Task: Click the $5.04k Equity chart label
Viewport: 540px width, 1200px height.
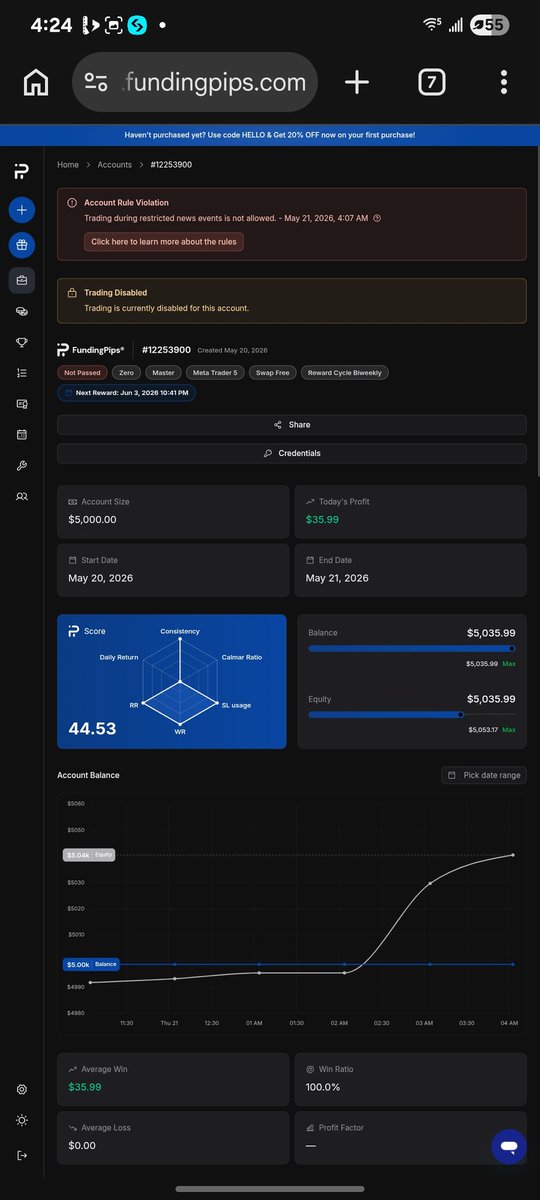Action: point(90,855)
